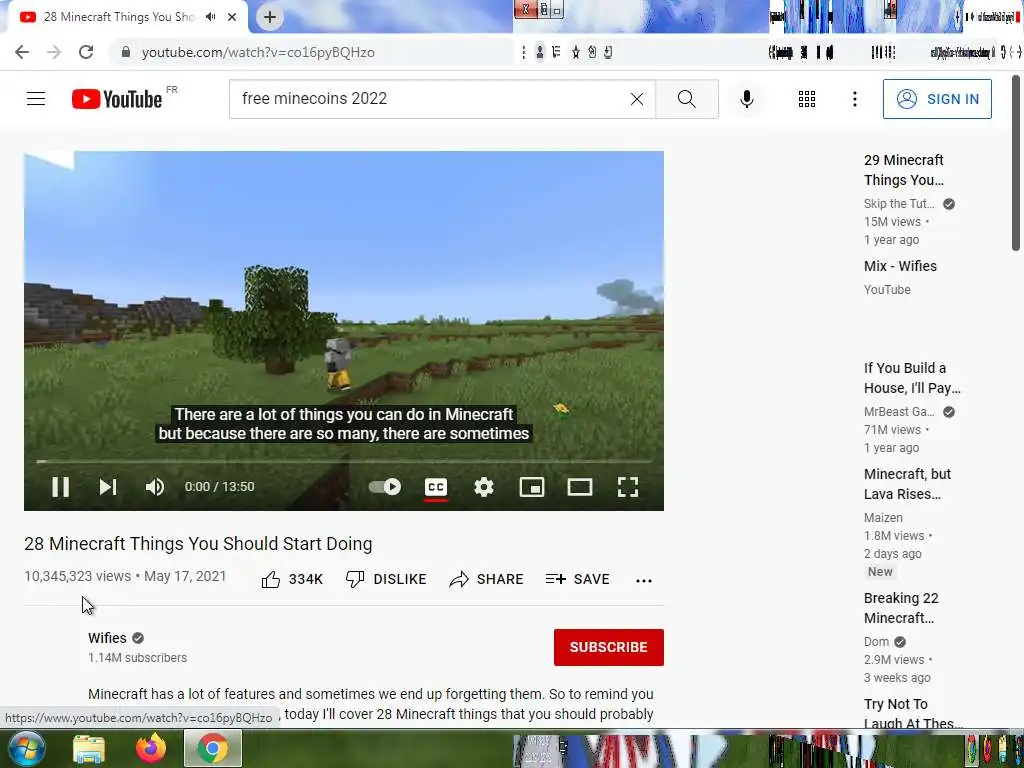Go back with browser back arrow
The width and height of the screenshot is (1024, 768).
click(x=22, y=52)
